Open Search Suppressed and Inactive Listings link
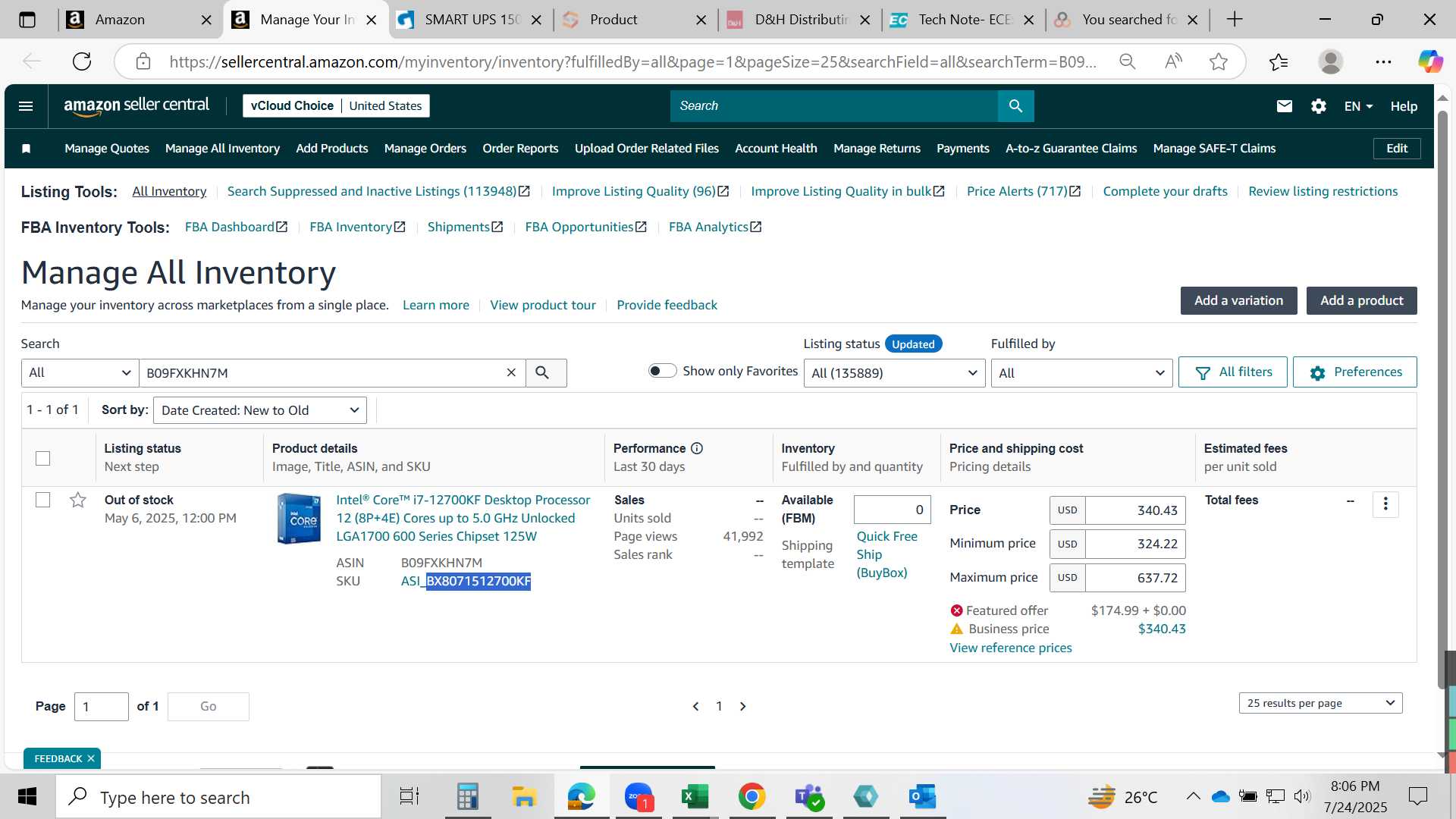The height and width of the screenshot is (819, 1456). coord(378,191)
